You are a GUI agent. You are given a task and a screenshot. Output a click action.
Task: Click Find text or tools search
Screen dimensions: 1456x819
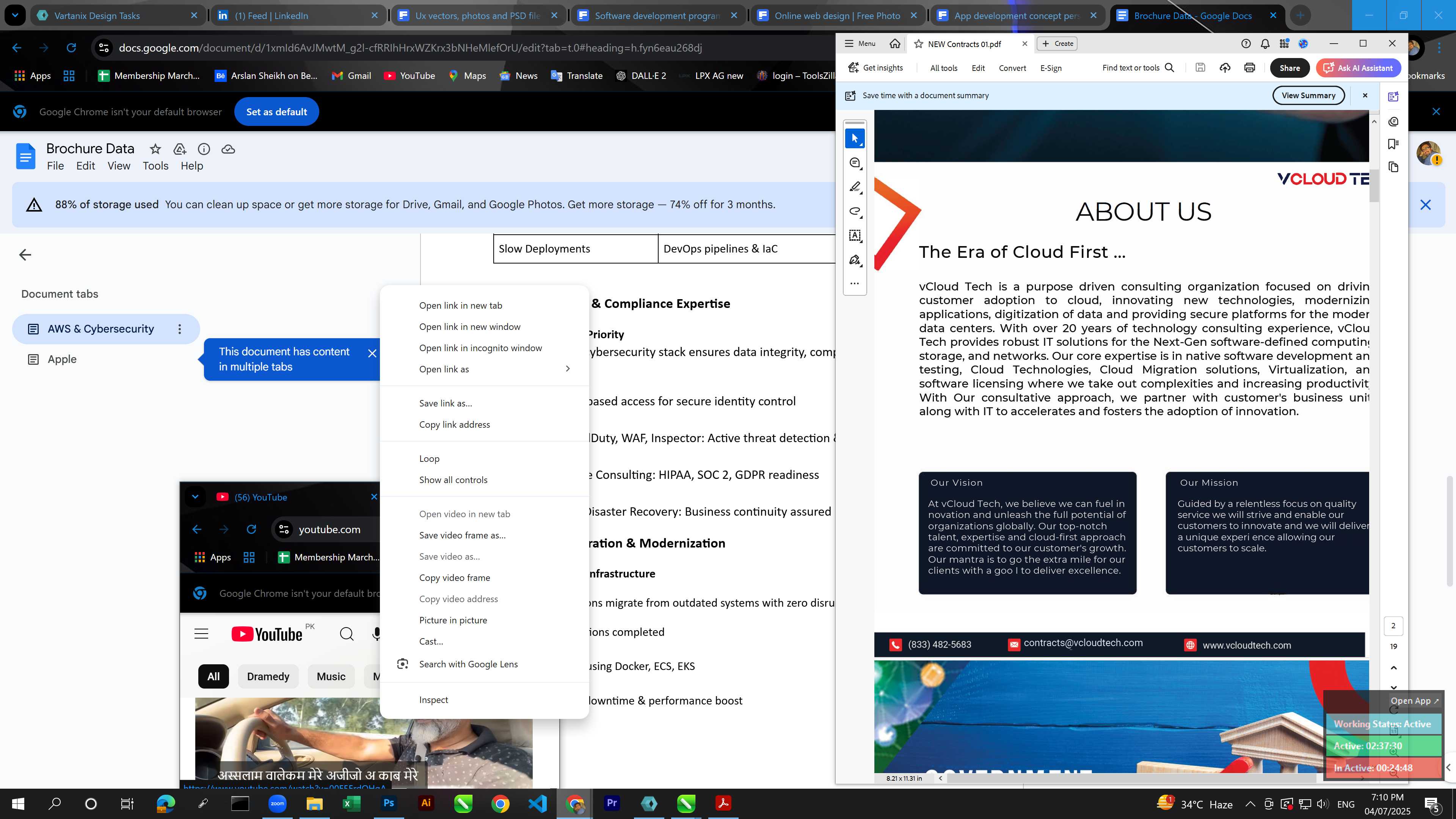(x=1138, y=68)
